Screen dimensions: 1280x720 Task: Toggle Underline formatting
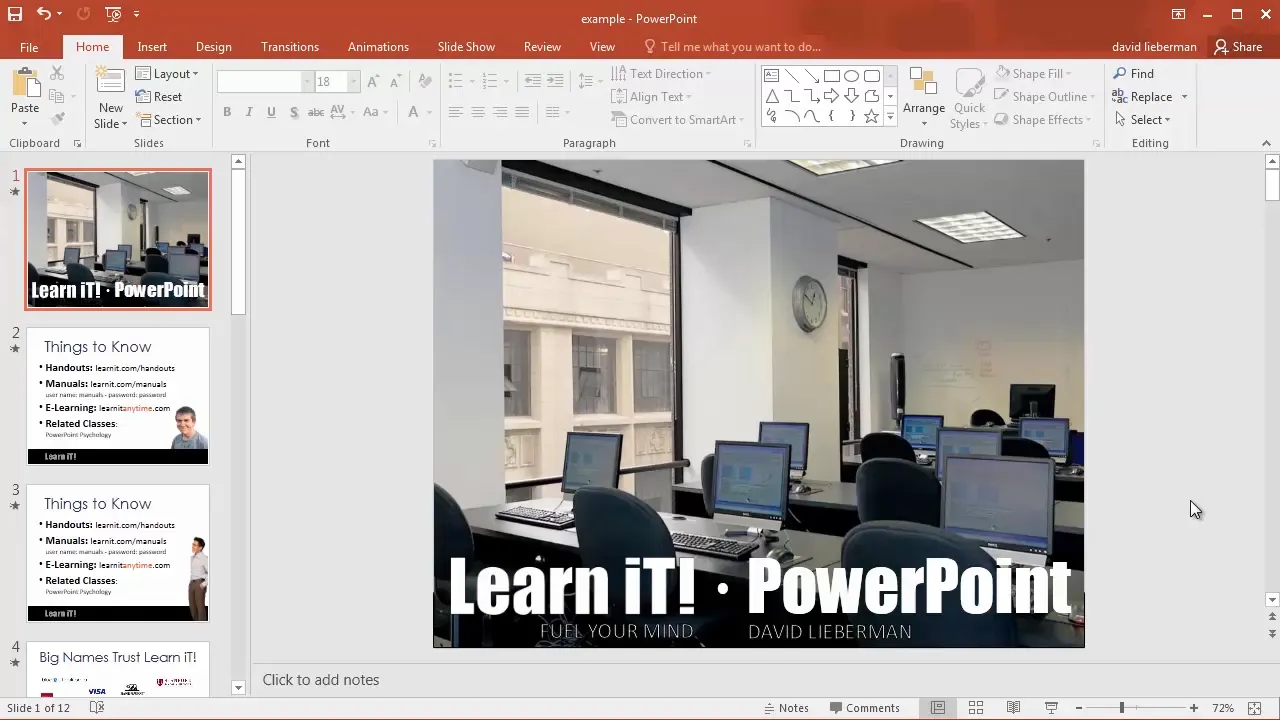pos(271,112)
